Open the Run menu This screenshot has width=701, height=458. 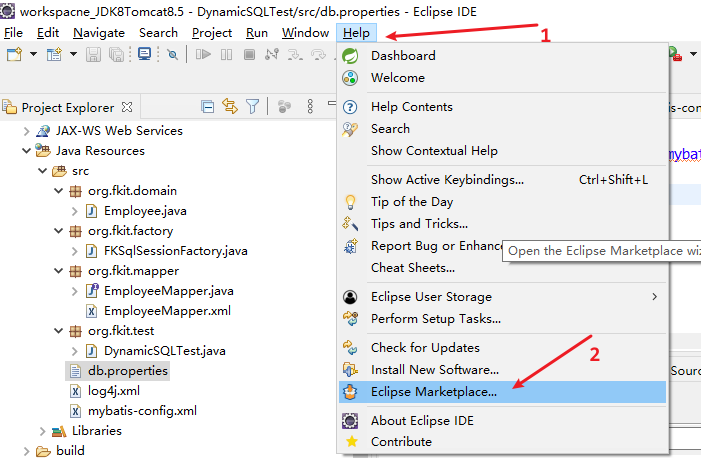[x=257, y=33]
